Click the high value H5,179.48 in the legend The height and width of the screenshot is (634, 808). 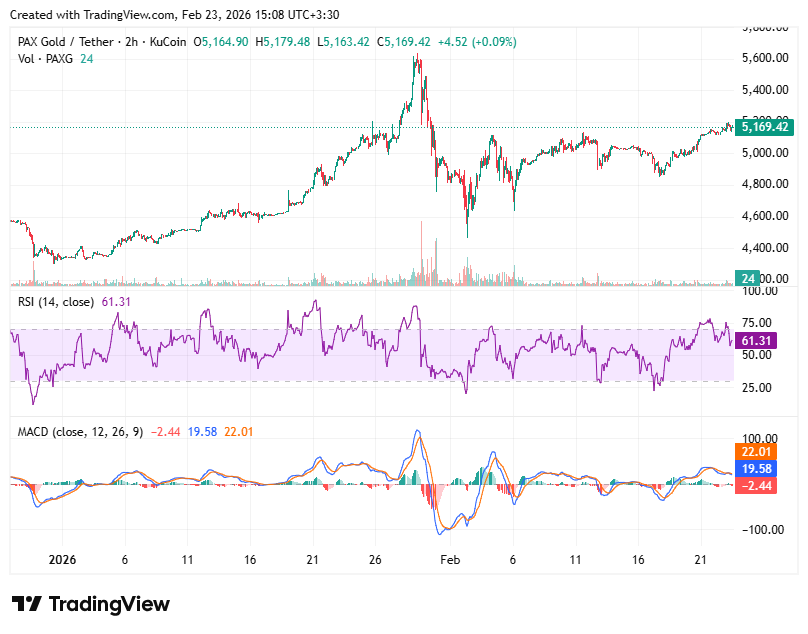point(283,42)
